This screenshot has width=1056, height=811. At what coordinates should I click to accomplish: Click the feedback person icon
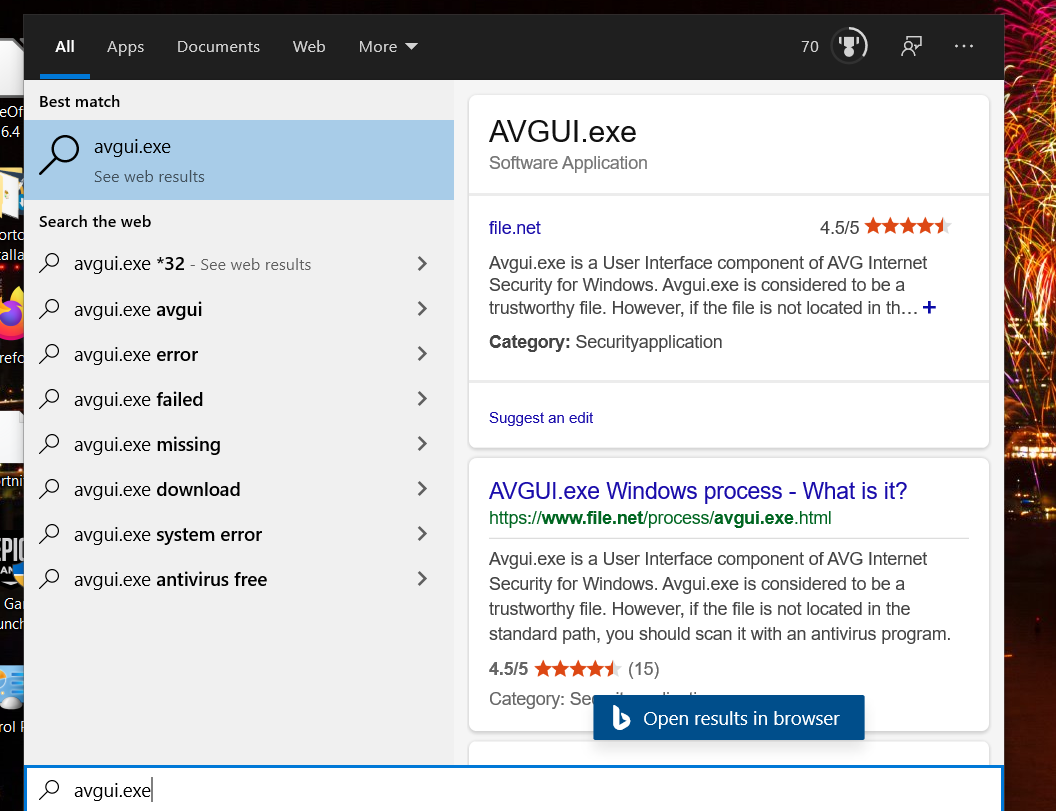point(911,46)
